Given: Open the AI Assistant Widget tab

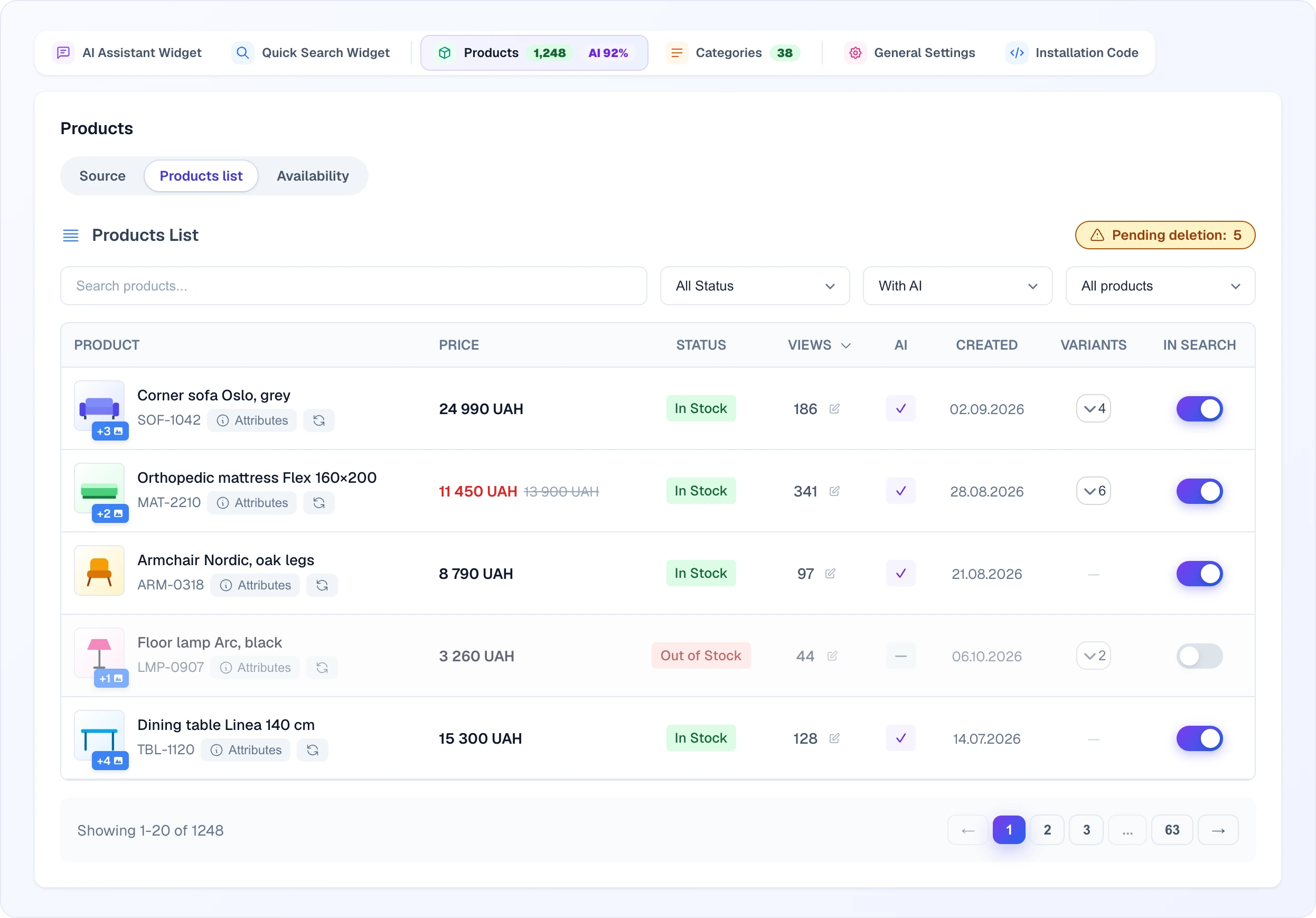Looking at the screenshot, I should pos(128,53).
